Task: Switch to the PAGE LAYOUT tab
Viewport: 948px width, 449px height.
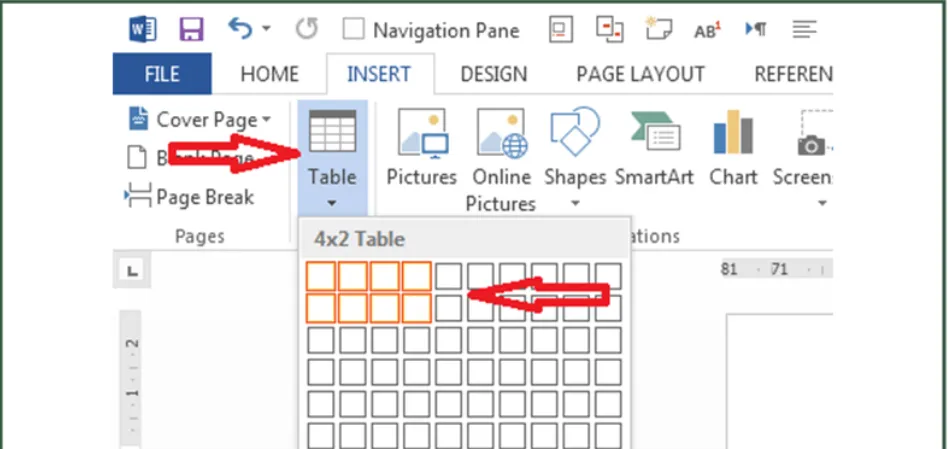Action: 640,74
